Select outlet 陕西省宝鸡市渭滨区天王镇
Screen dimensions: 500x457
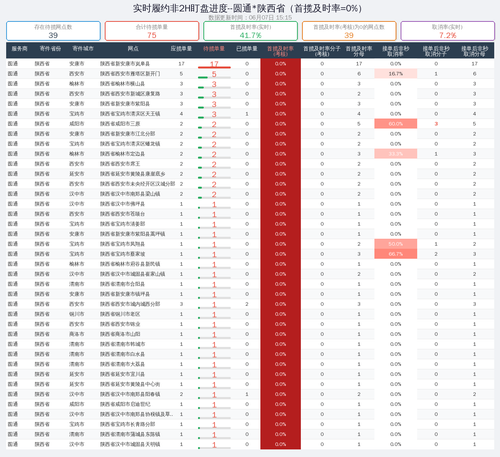(130, 114)
